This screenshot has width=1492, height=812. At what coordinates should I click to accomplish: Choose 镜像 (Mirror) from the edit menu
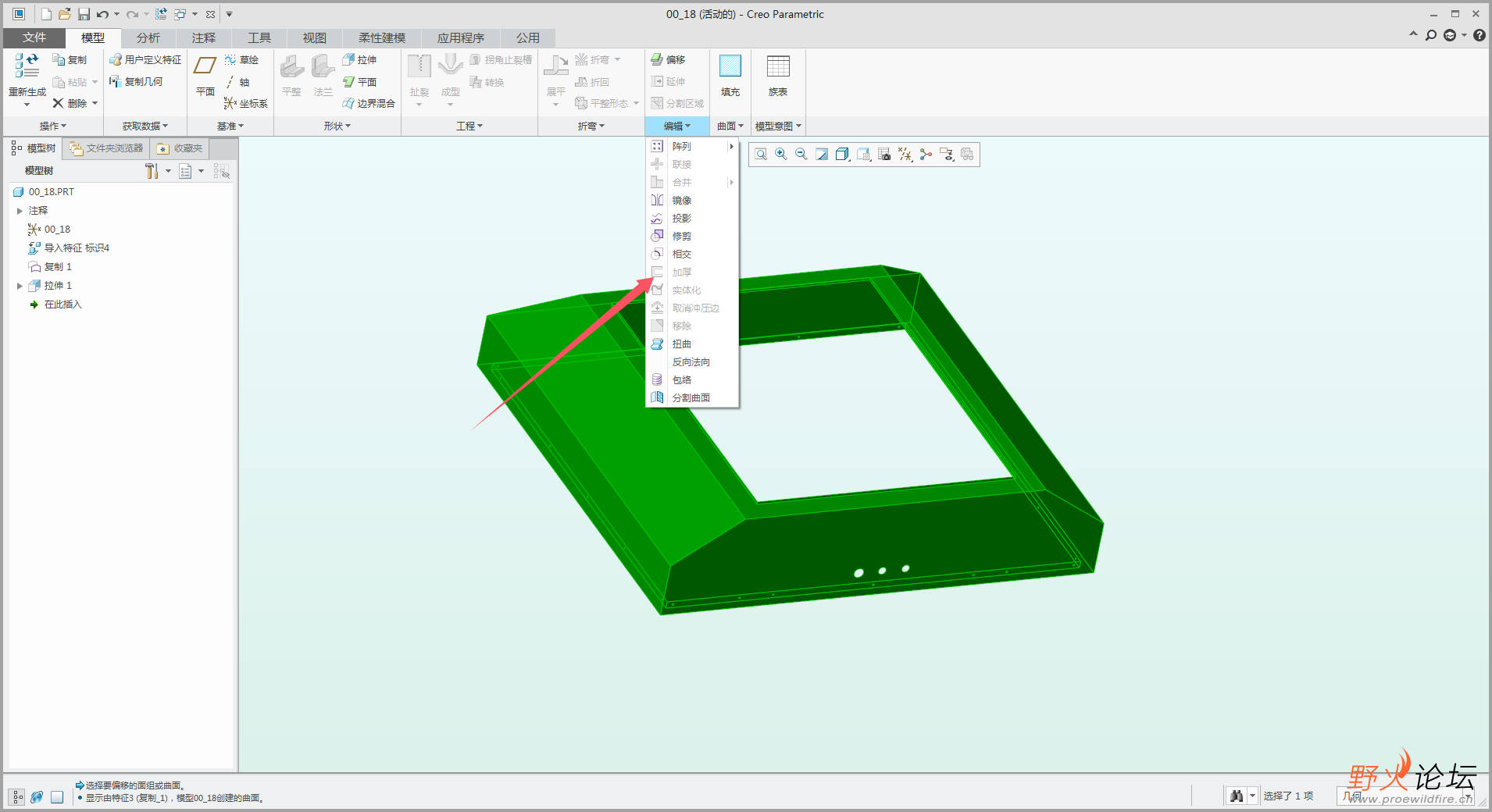pos(681,201)
